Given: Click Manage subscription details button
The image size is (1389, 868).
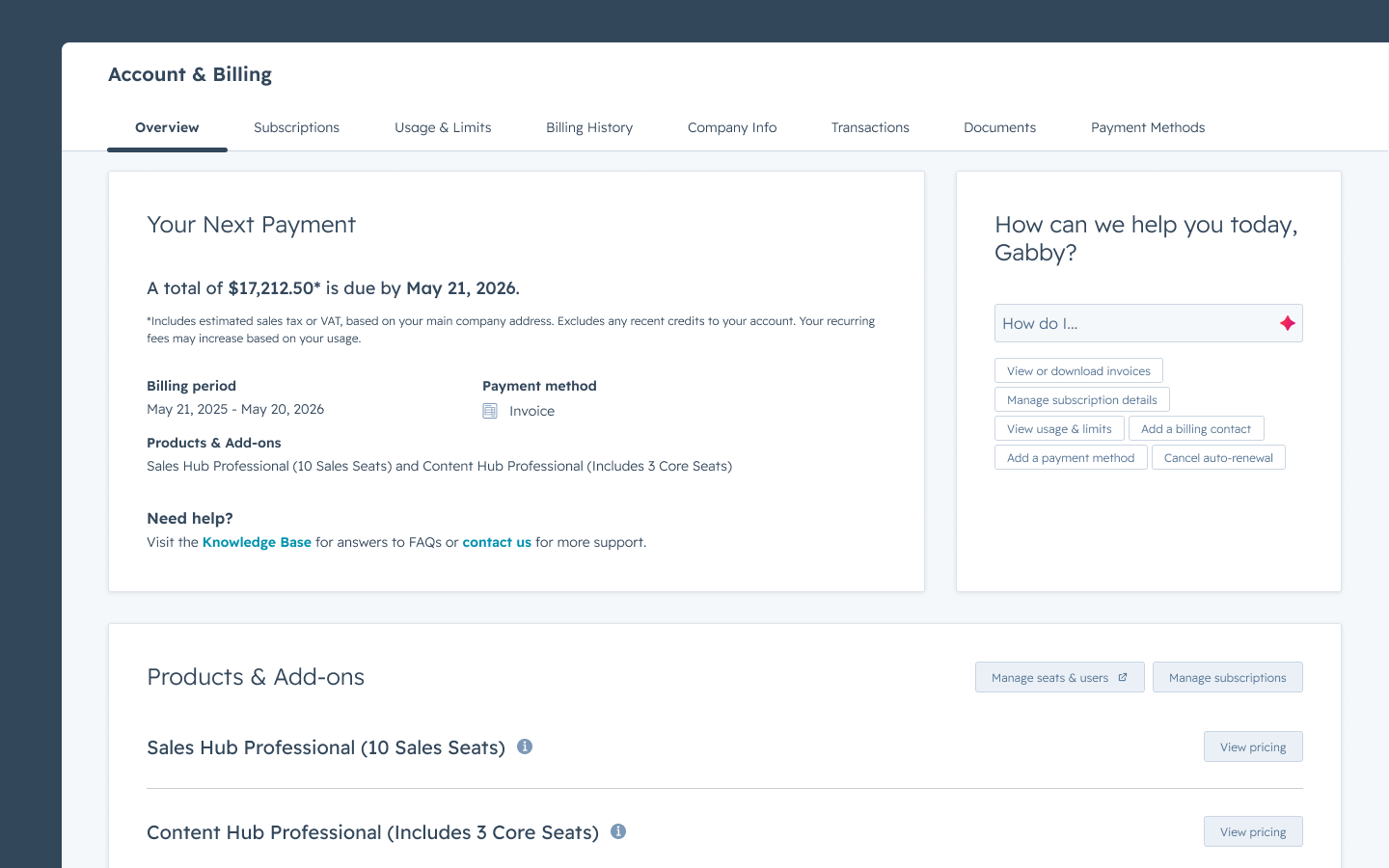Looking at the screenshot, I should 1082,399.
